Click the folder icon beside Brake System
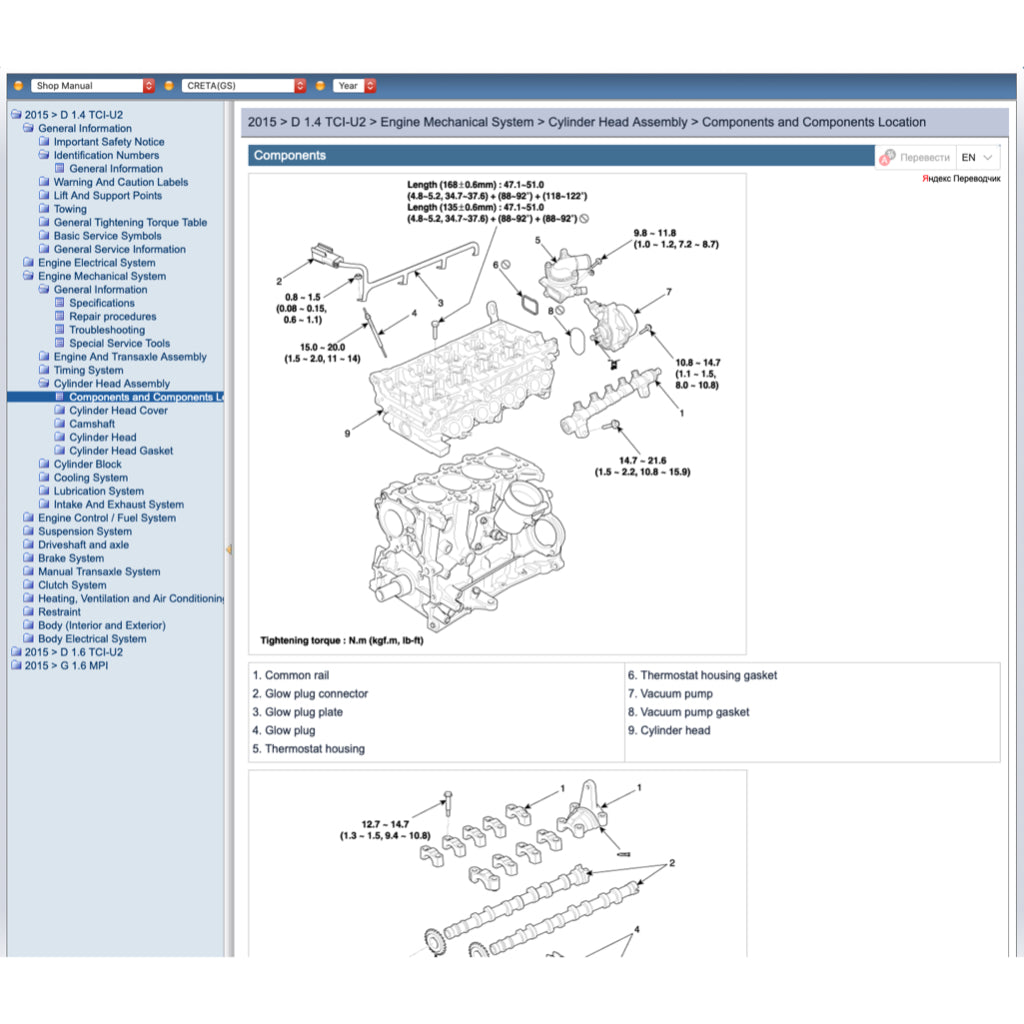The image size is (1024, 1024). (x=30, y=557)
